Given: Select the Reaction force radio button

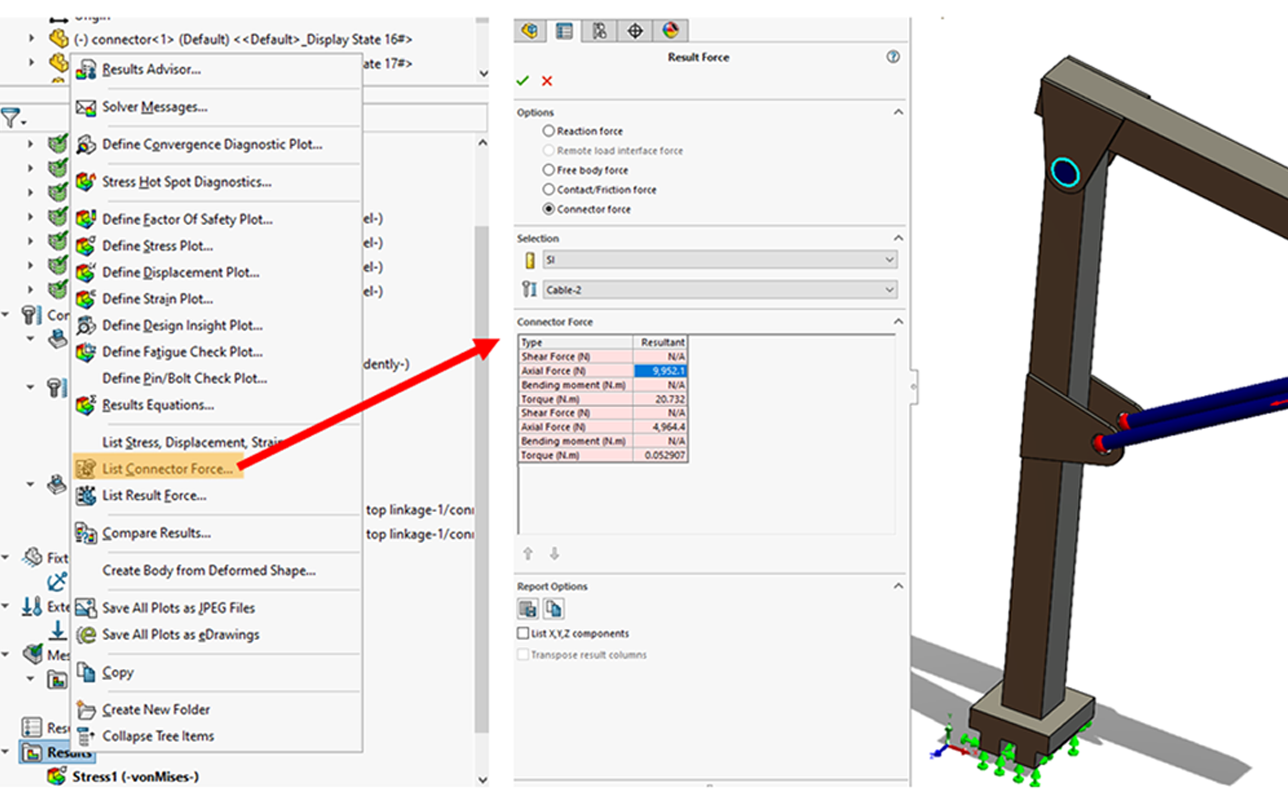Looking at the screenshot, I should [x=548, y=131].
